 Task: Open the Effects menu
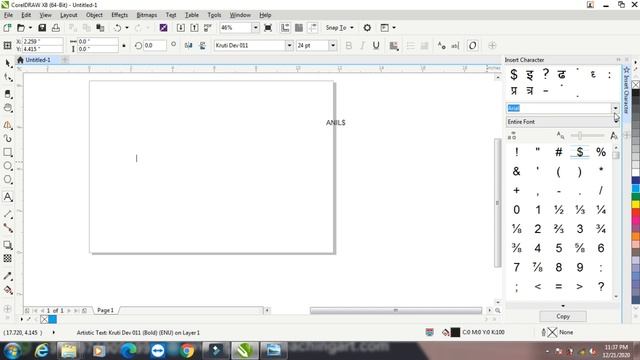pyautogui.click(x=120, y=15)
